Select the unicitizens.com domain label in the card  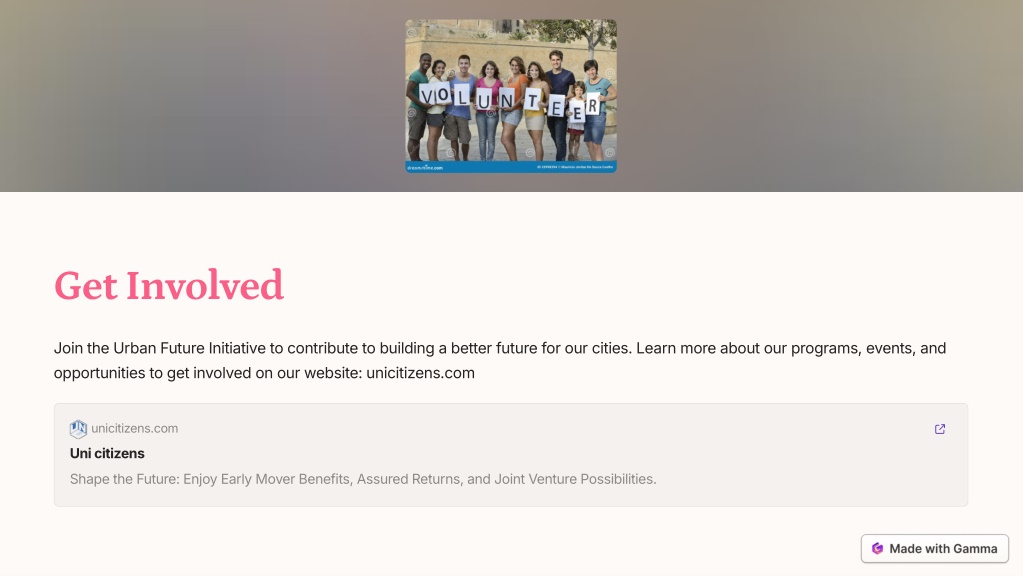click(134, 429)
